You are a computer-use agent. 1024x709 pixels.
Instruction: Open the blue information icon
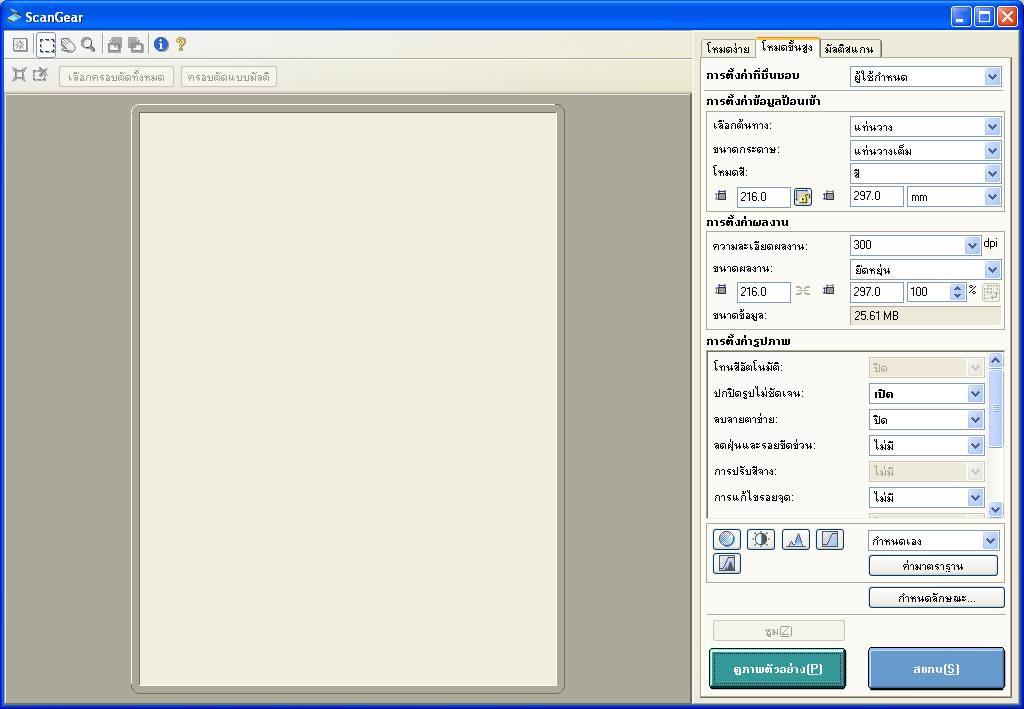pyautogui.click(x=161, y=45)
